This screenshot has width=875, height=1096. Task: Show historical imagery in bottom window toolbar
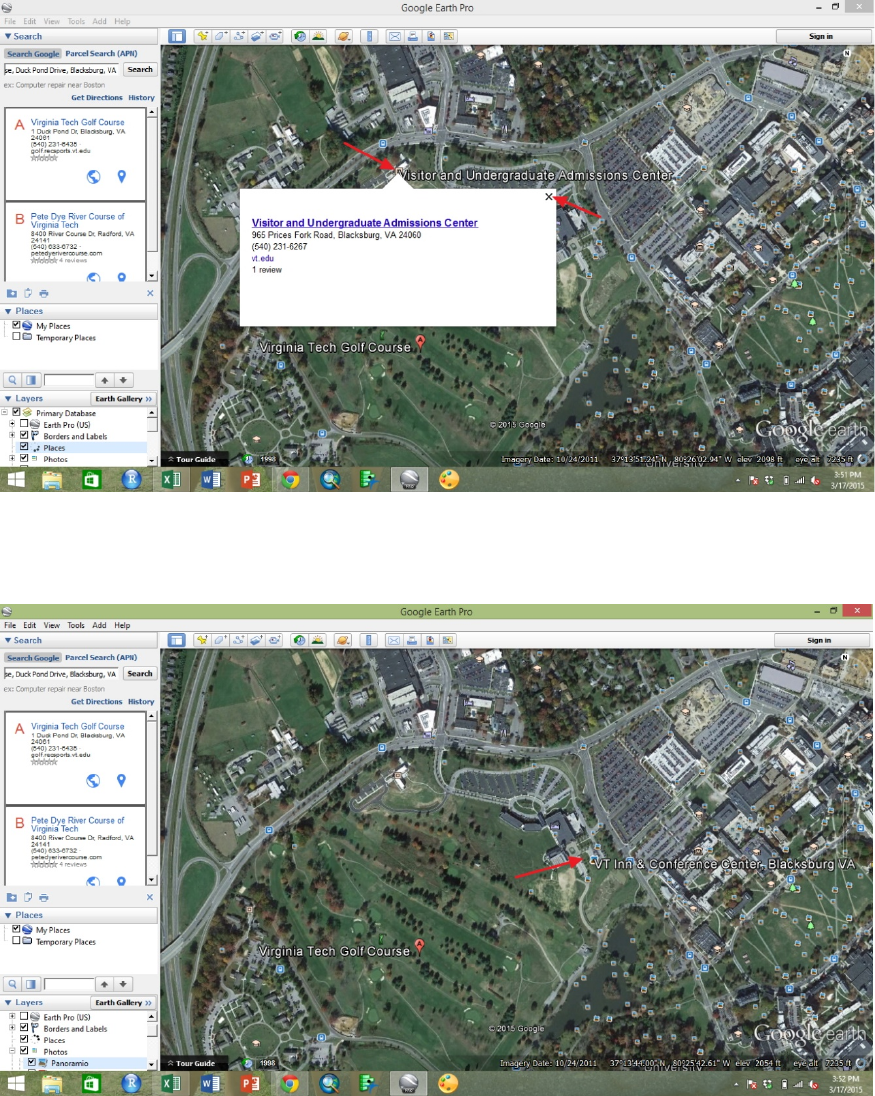click(x=299, y=640)
